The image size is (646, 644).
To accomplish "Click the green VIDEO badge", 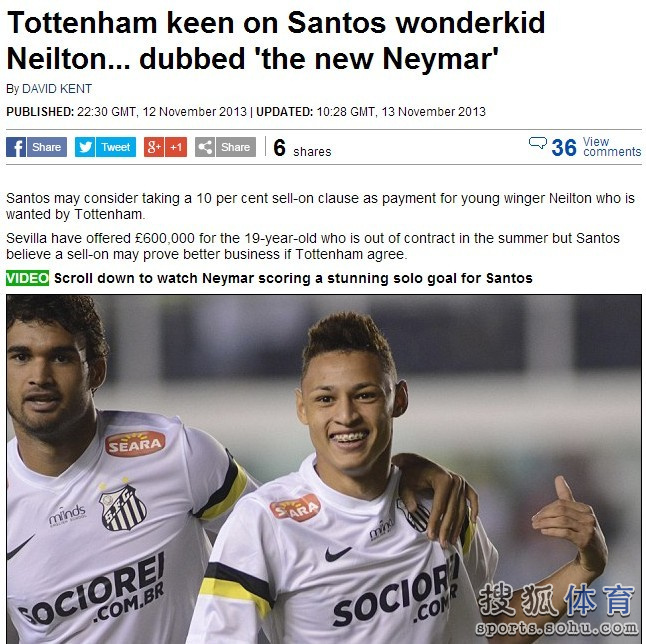I will click(x=28, y=278).
